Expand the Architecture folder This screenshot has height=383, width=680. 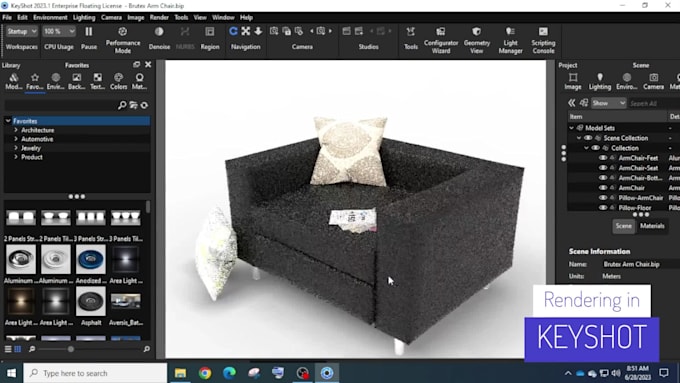tap(16, 130)
